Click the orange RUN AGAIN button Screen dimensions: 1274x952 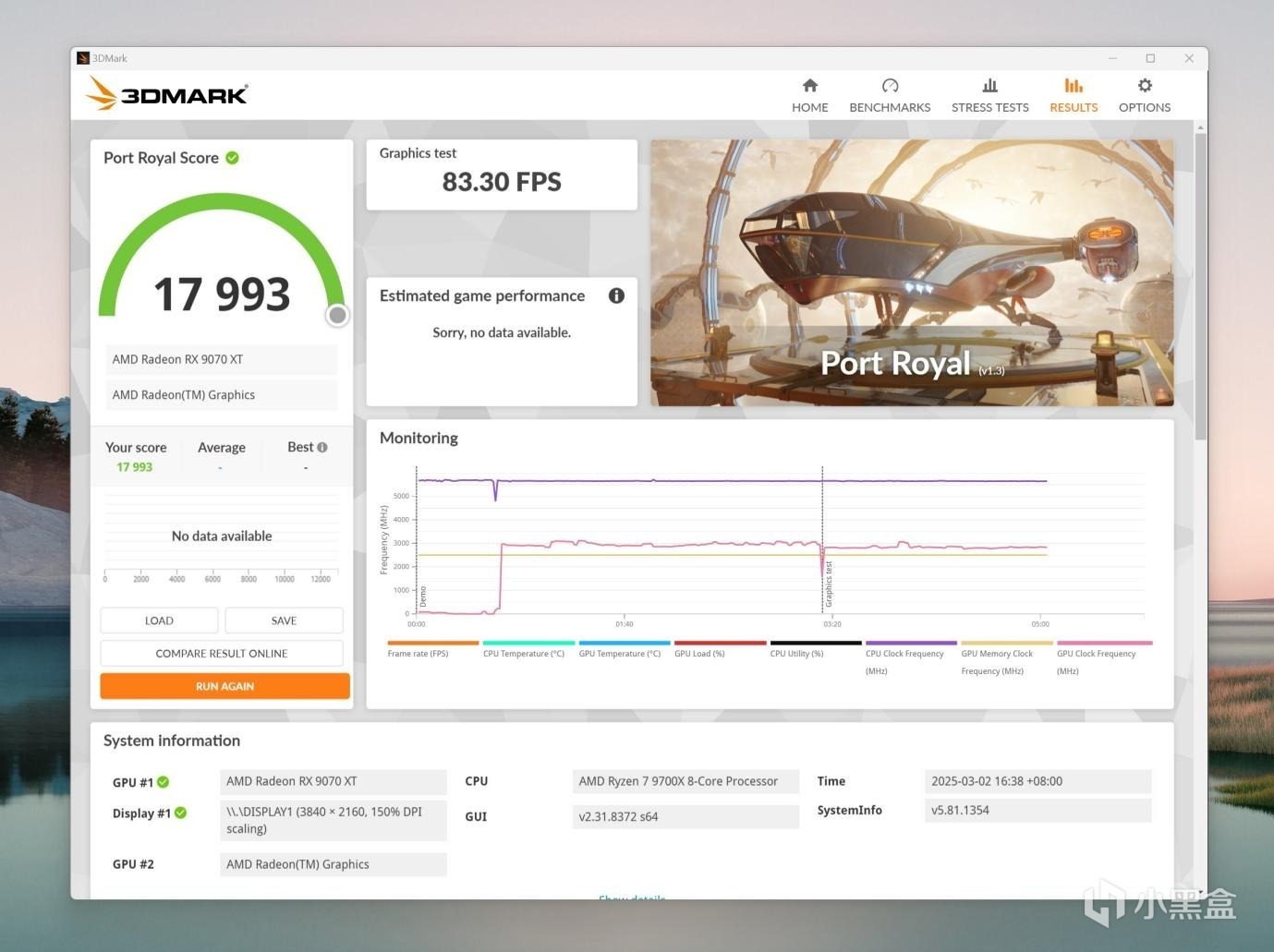(x=224, y=686)
